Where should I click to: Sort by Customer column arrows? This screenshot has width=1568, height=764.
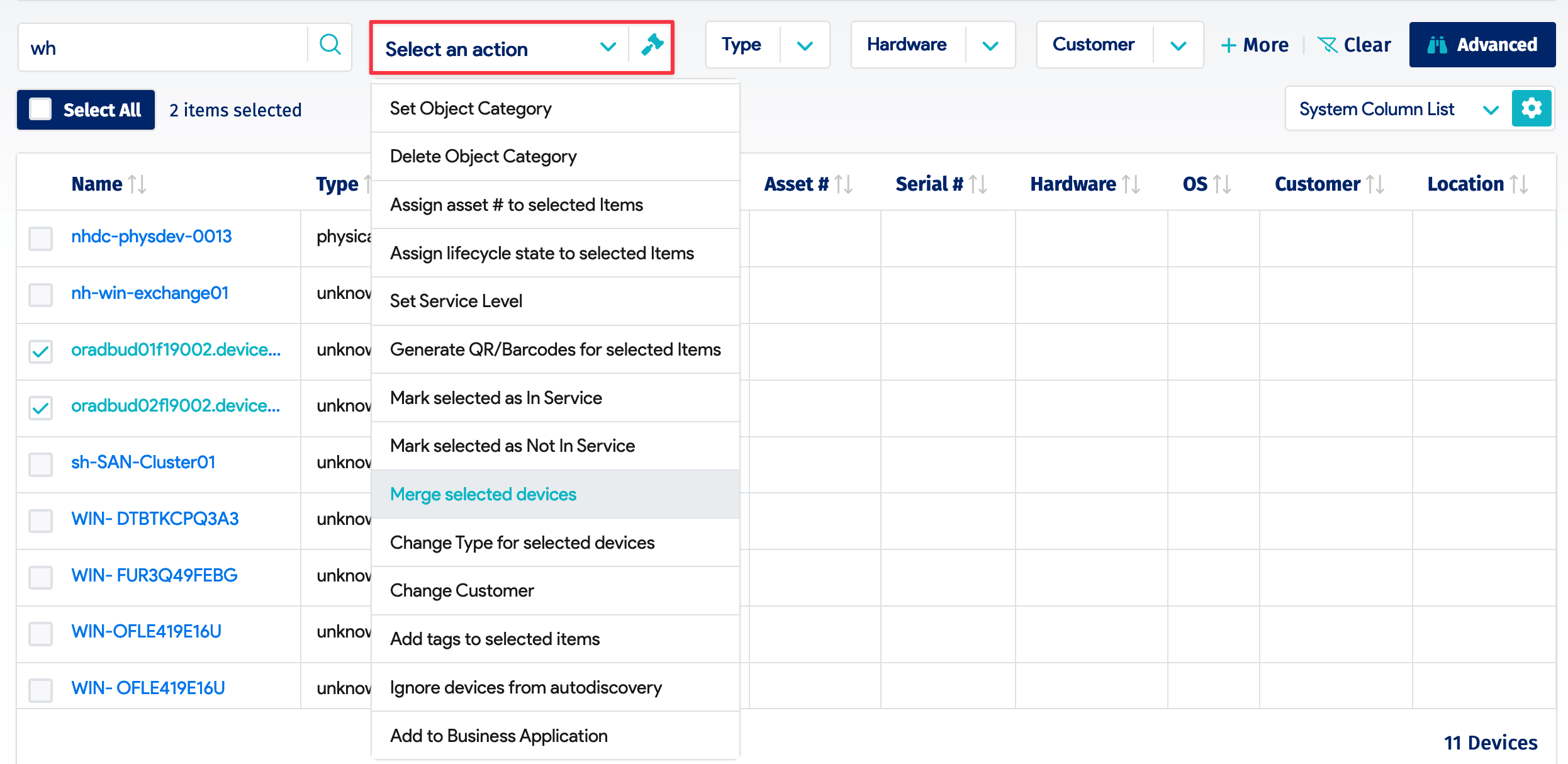(1375, 184)
